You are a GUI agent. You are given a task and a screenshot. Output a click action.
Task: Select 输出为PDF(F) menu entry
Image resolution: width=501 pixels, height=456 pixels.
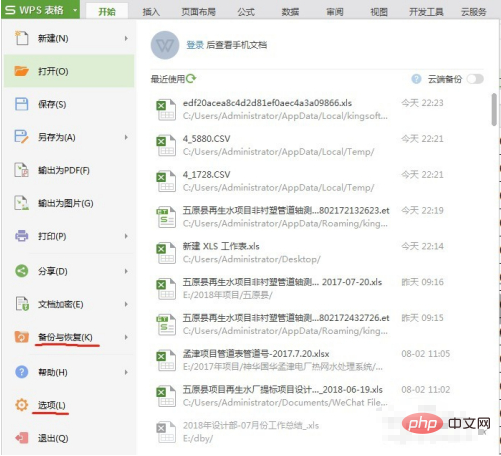69,170
